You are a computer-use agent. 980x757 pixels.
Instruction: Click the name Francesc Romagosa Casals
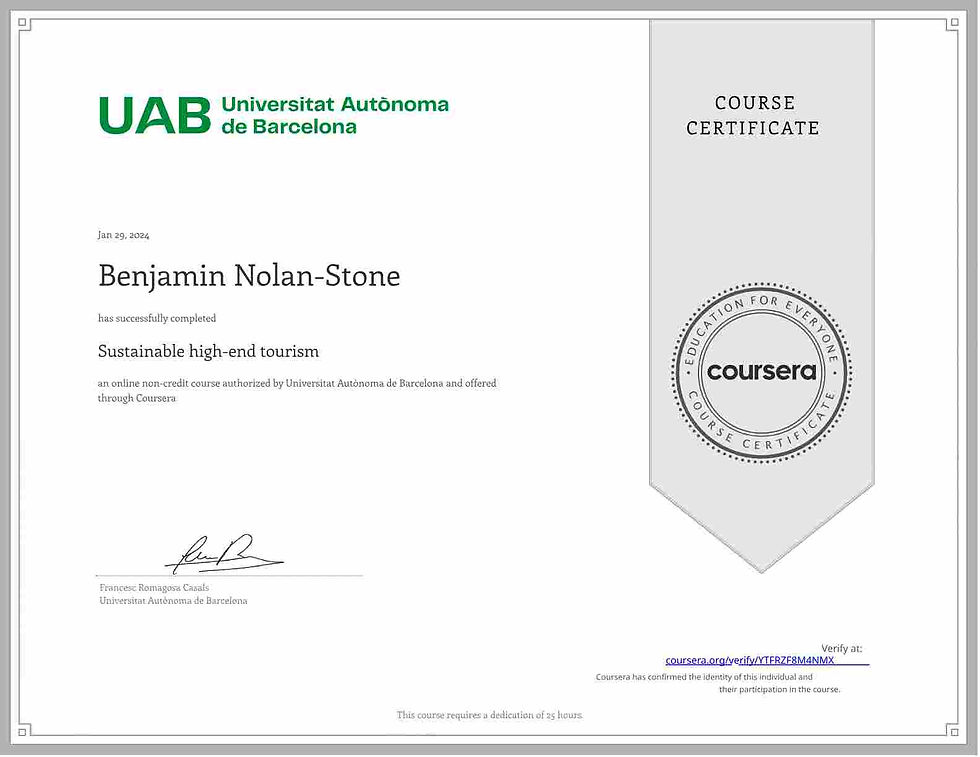(x=154, y=588)
